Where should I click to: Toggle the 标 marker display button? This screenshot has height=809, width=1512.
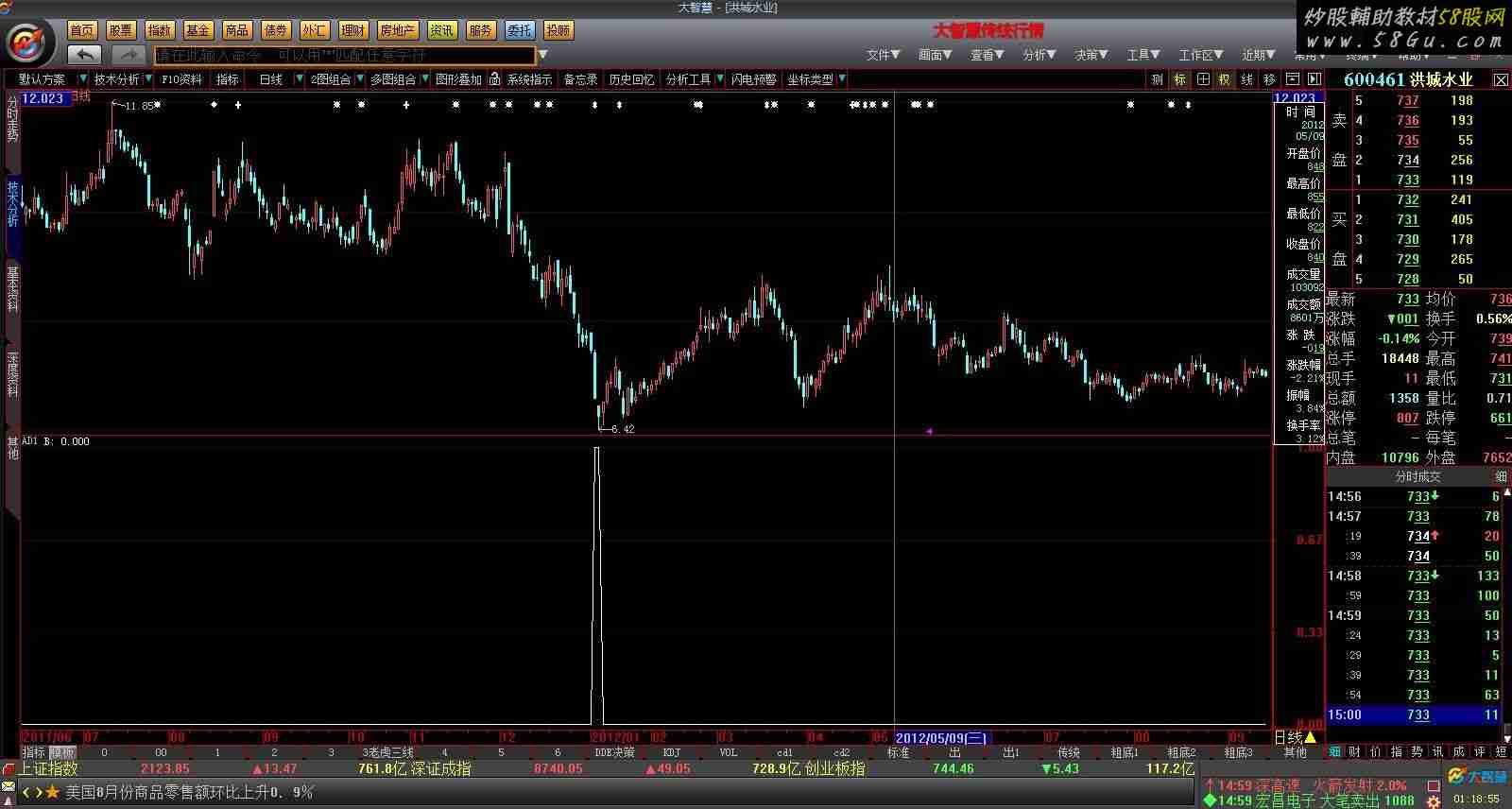(x=1179, y=79)
